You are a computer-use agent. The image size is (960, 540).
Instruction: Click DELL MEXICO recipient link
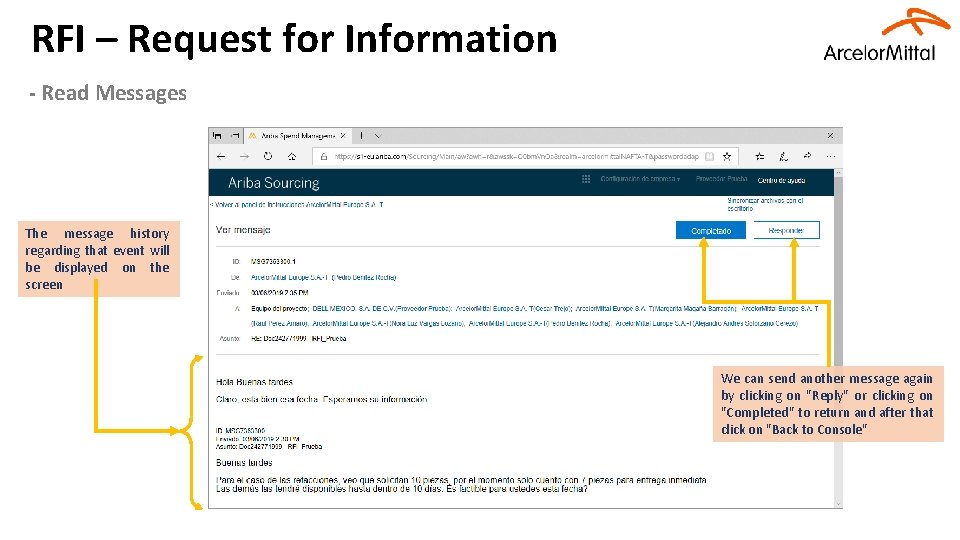point(382,309)
